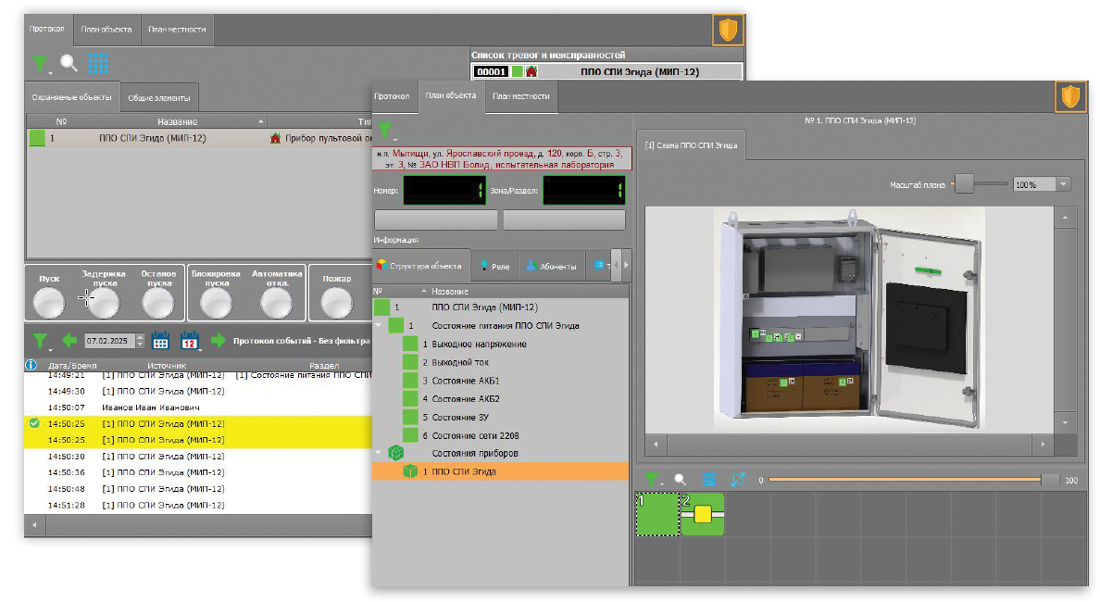Open the green filter dropdown above event protocol

(x=40, y=341)
